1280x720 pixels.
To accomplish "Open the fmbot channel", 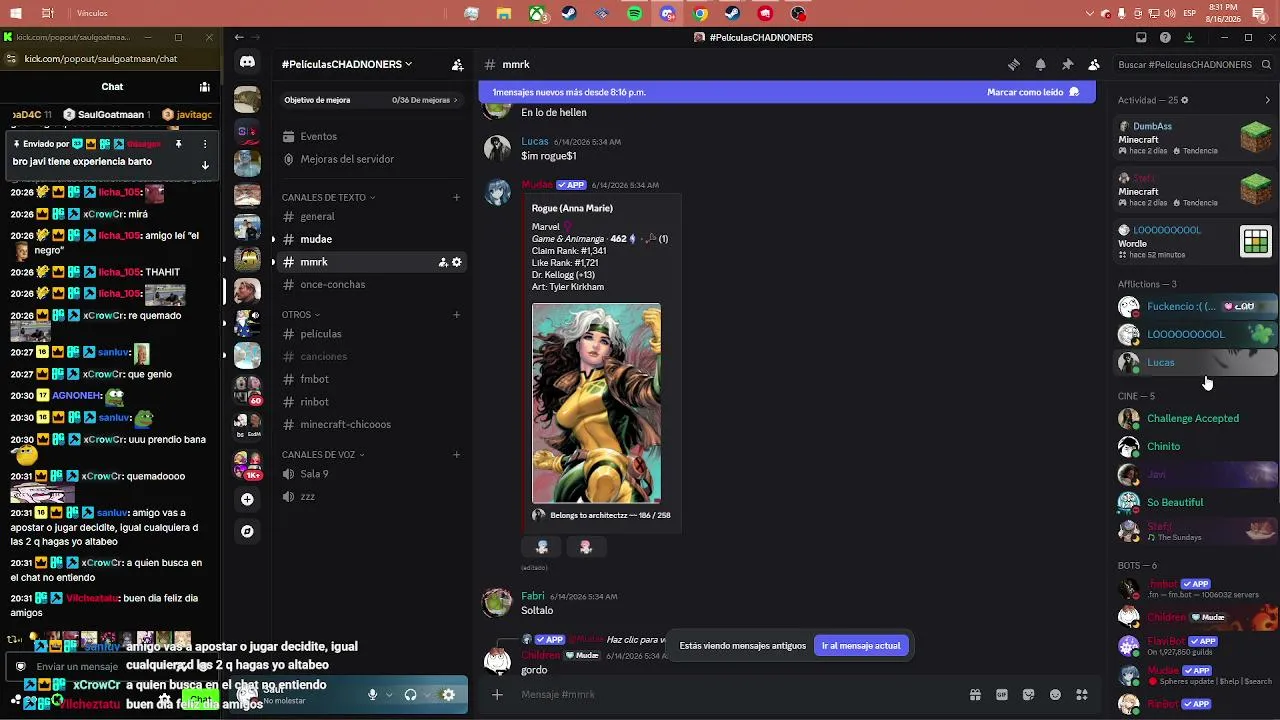I will pos(370,380).
